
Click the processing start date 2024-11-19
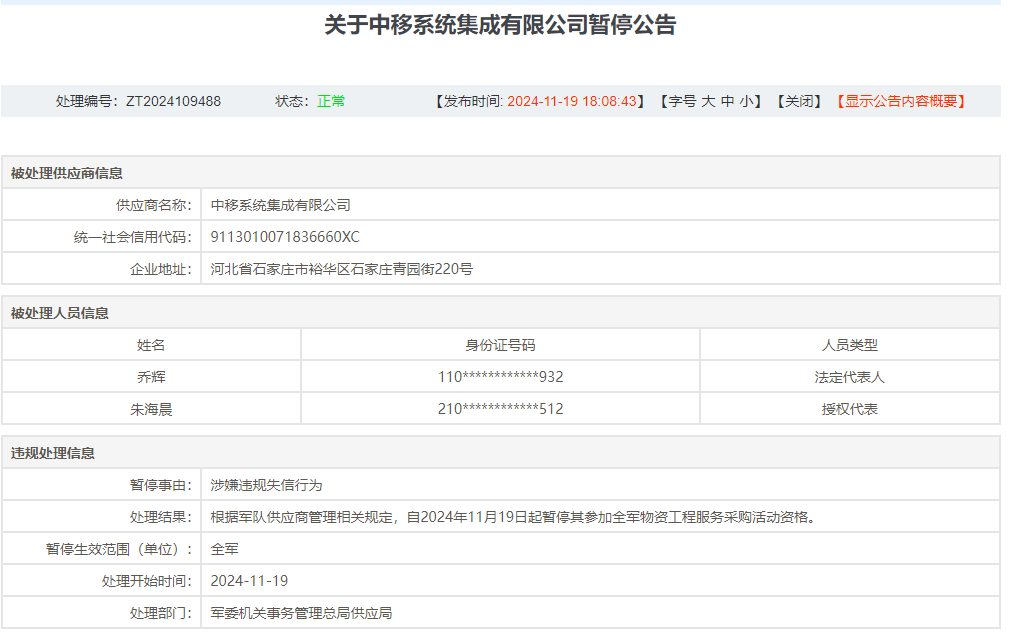click(249, 581)
